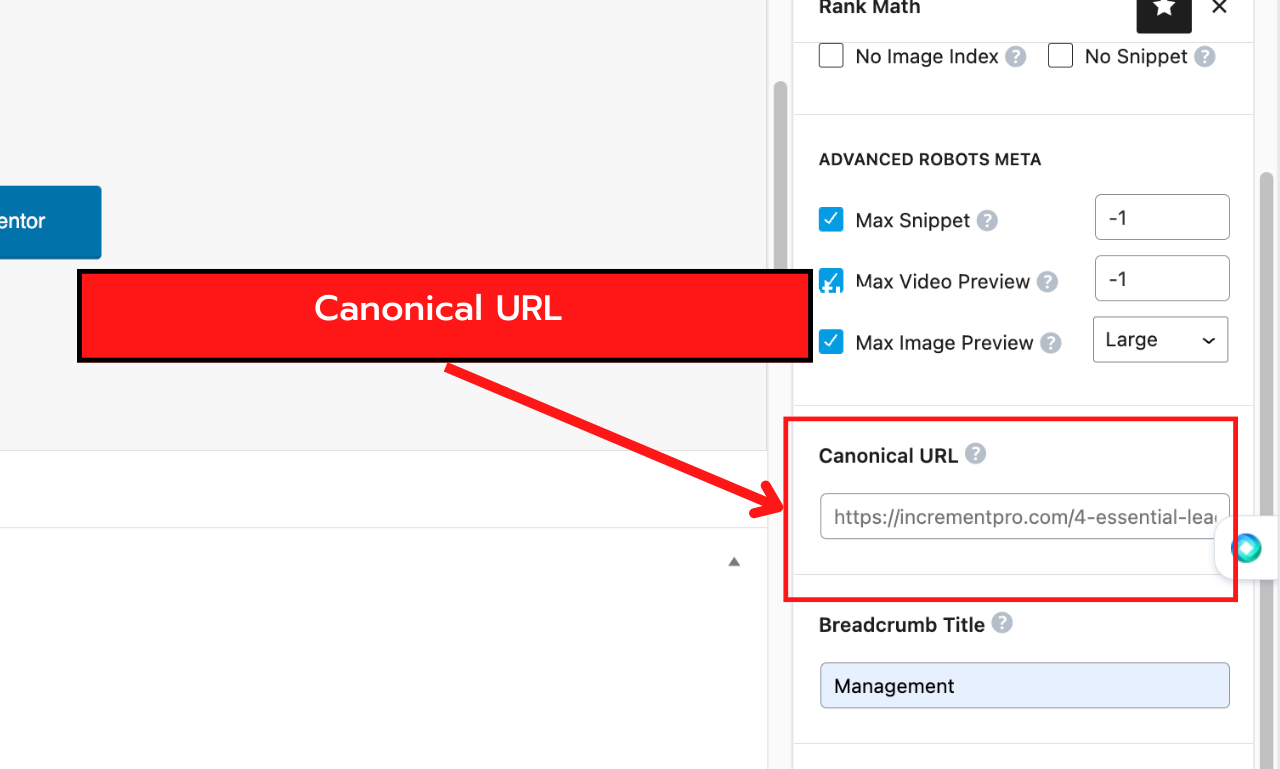Check the No Snippet checkbox

click(x=1060, y=56)
